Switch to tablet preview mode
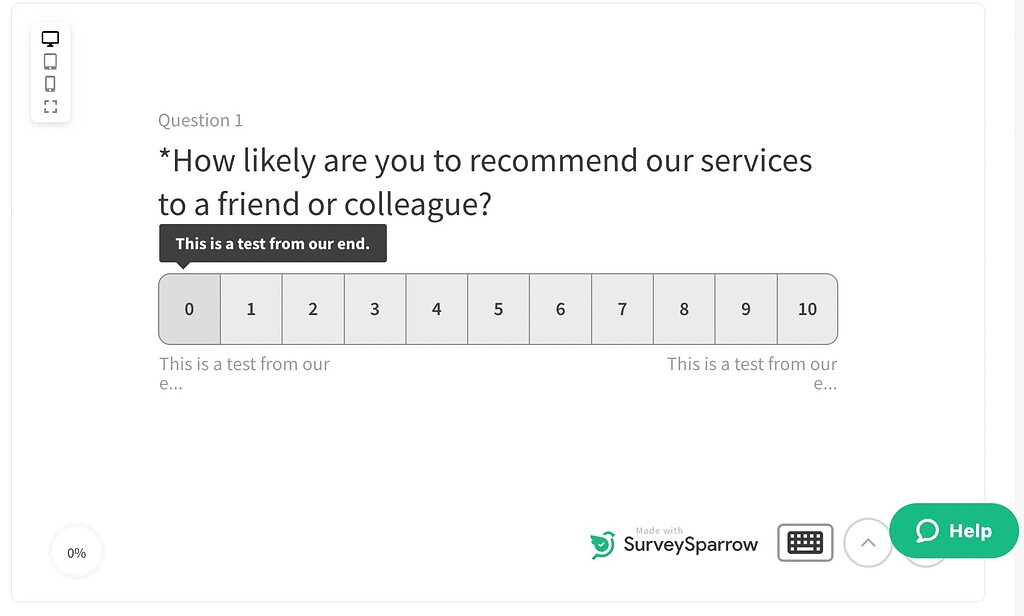 [x=50, y=61]
